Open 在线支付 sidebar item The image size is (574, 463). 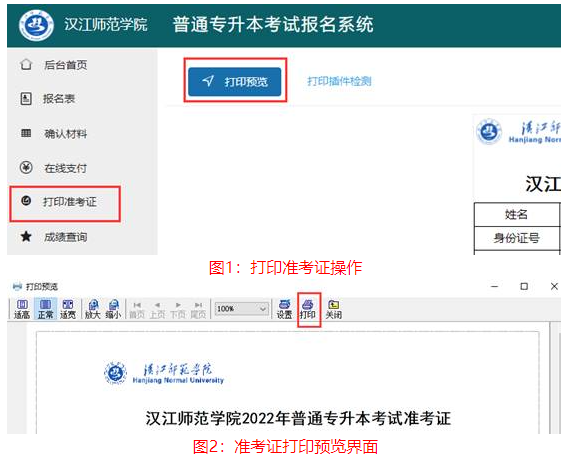(66, 168)
